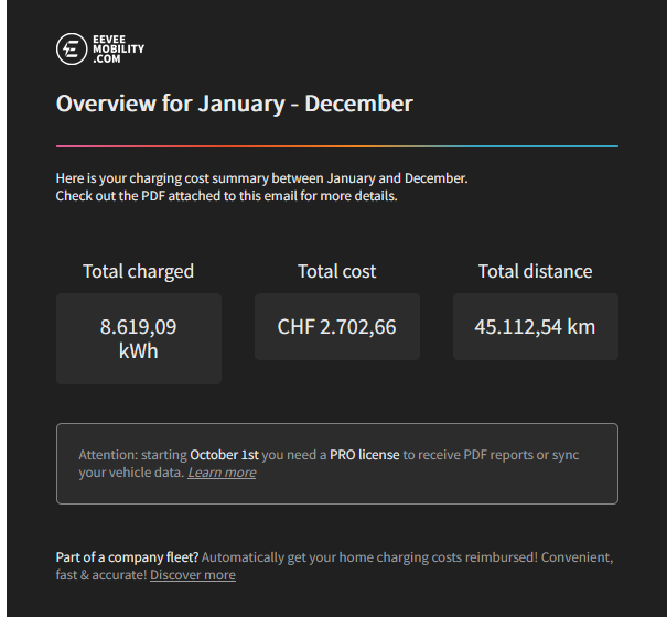The width and height of the screenshot is (670, 618).
Task: Select the CHF 2.702,66 cost card
Action: pyautogui.click(x=337, y=327)
